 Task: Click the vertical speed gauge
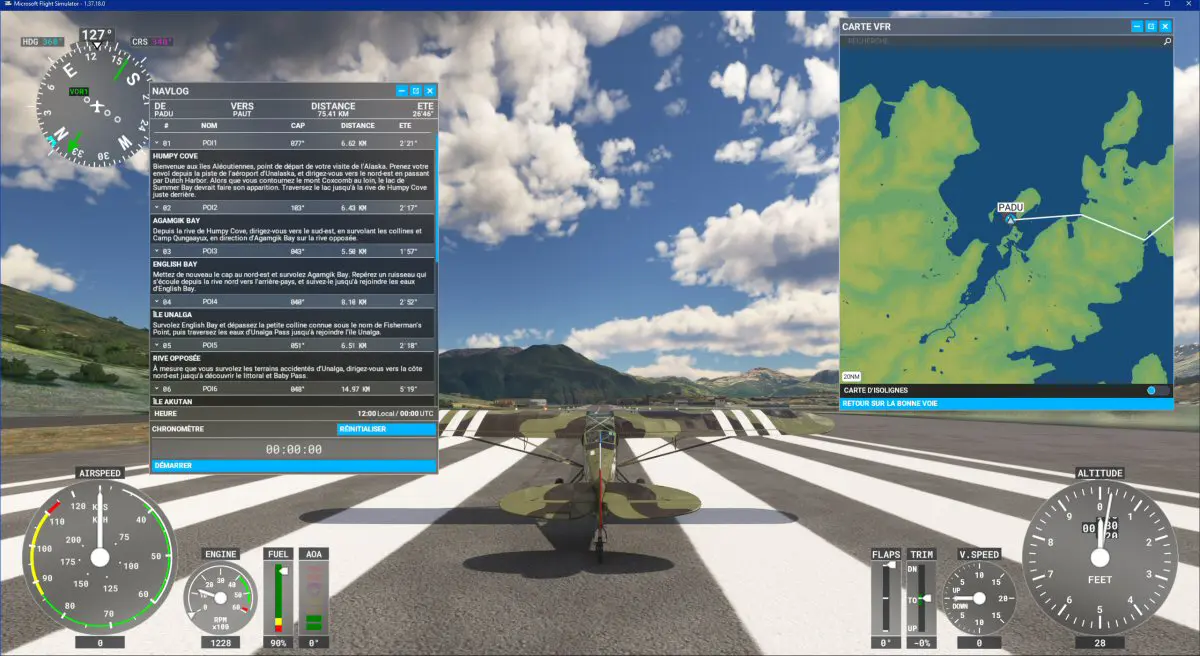pyautogui.click(x=979, y=597)
